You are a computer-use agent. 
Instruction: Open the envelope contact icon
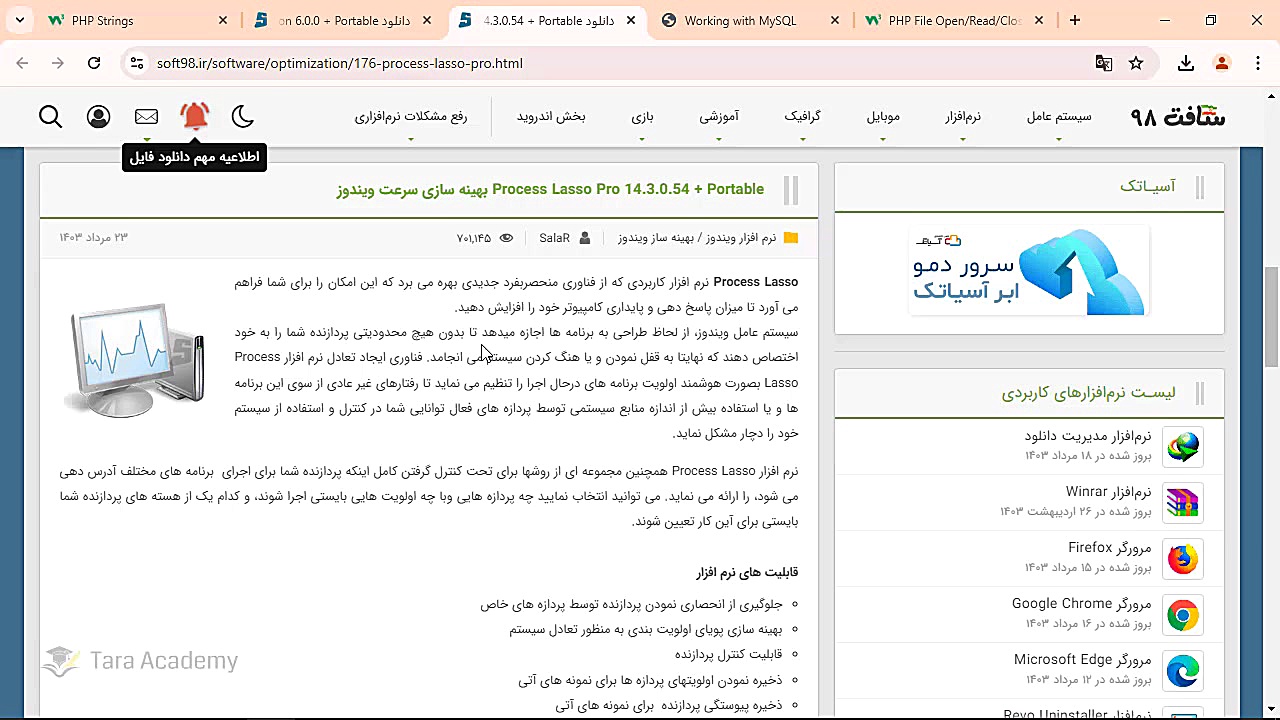tap(146, 117)
